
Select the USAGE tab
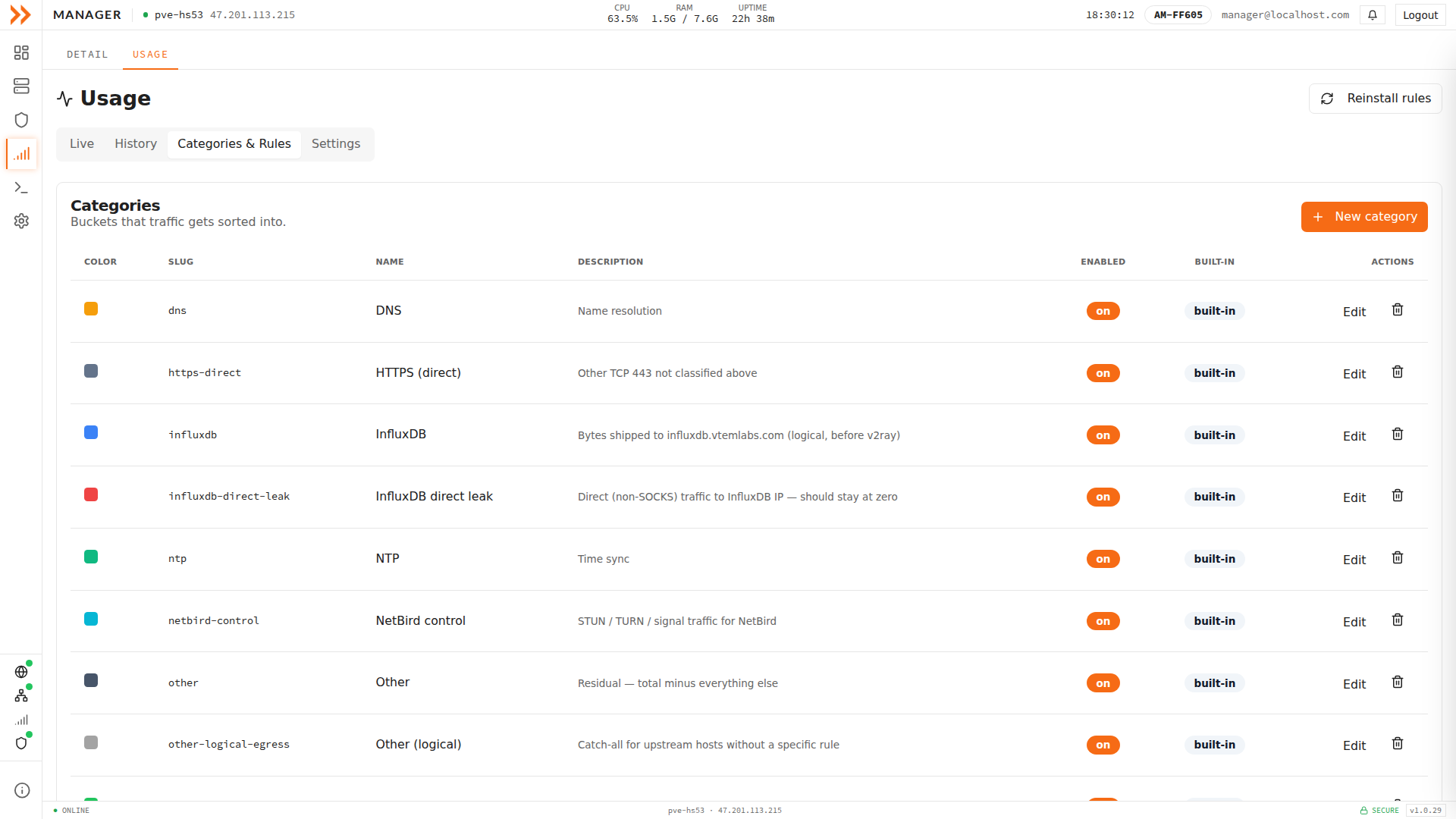(x=150, y=55)
